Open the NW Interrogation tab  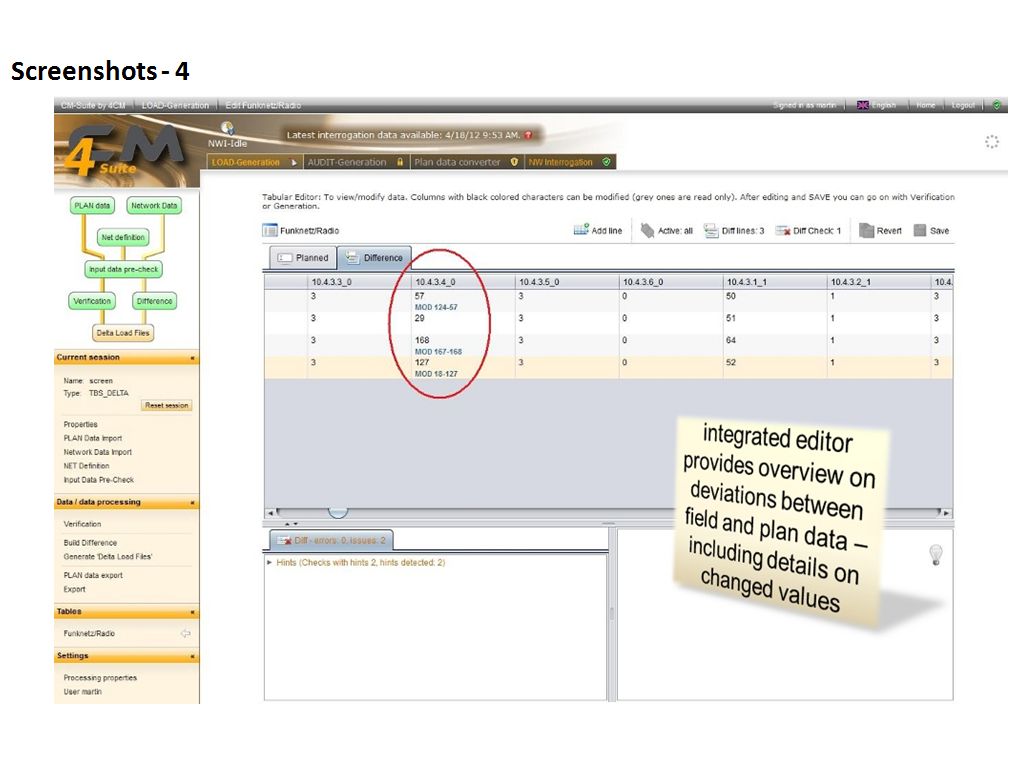569,162
